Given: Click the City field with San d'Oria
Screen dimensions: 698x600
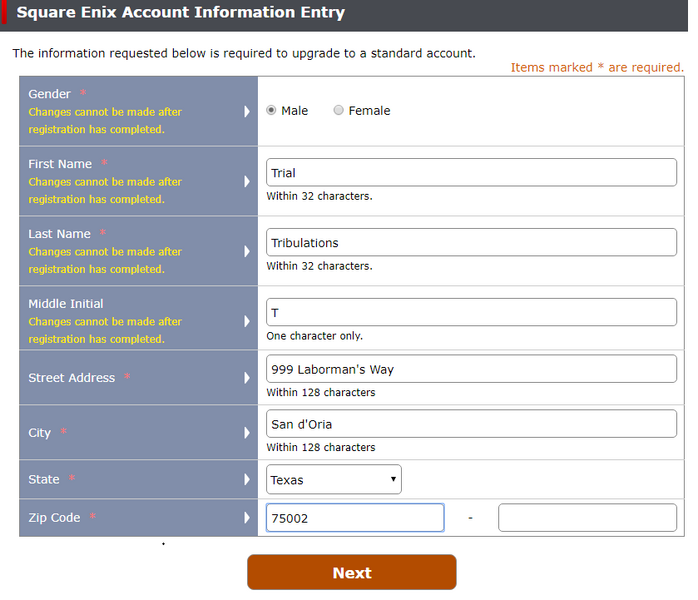Looking at the screenshot, I should pos(471,423).
